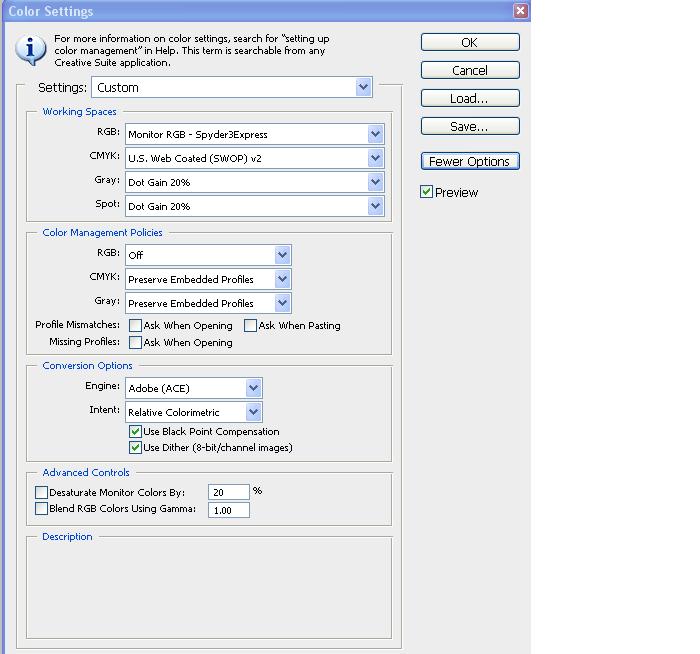The width and height of the screenshot is (700, 654).
Task: Open the Settings preset dropdown
Action: [363, 88]
